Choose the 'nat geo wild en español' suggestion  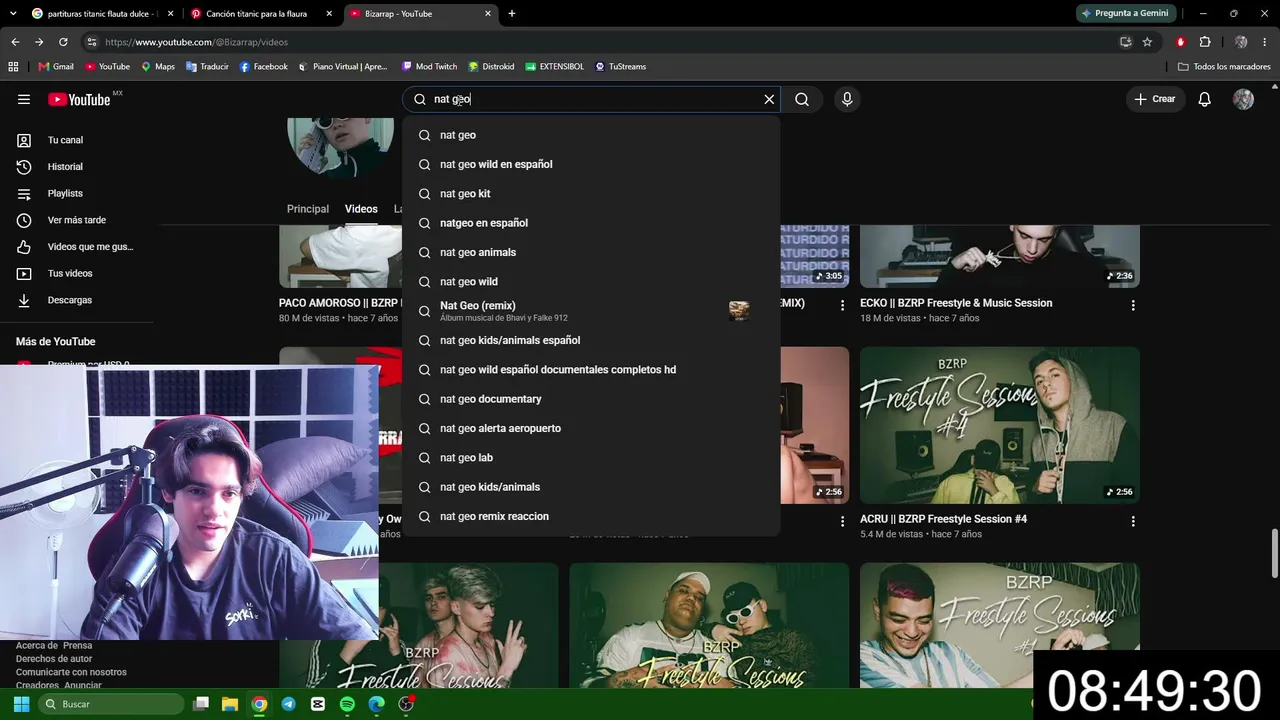pos(591,164)
